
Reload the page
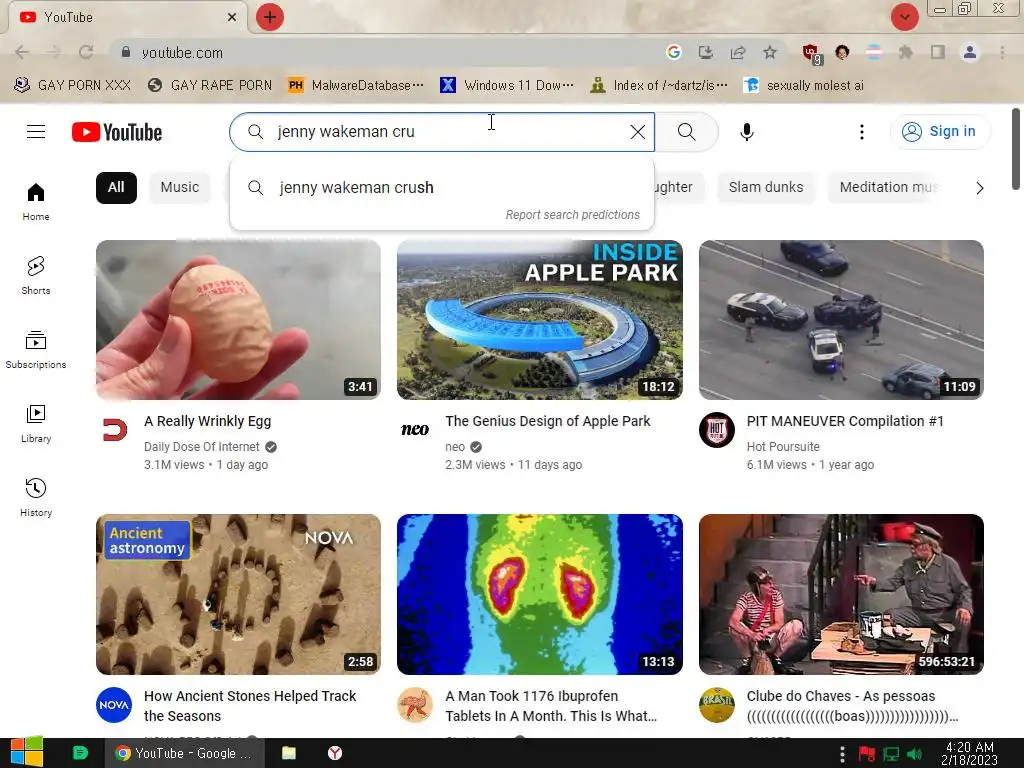click(86, 52)
